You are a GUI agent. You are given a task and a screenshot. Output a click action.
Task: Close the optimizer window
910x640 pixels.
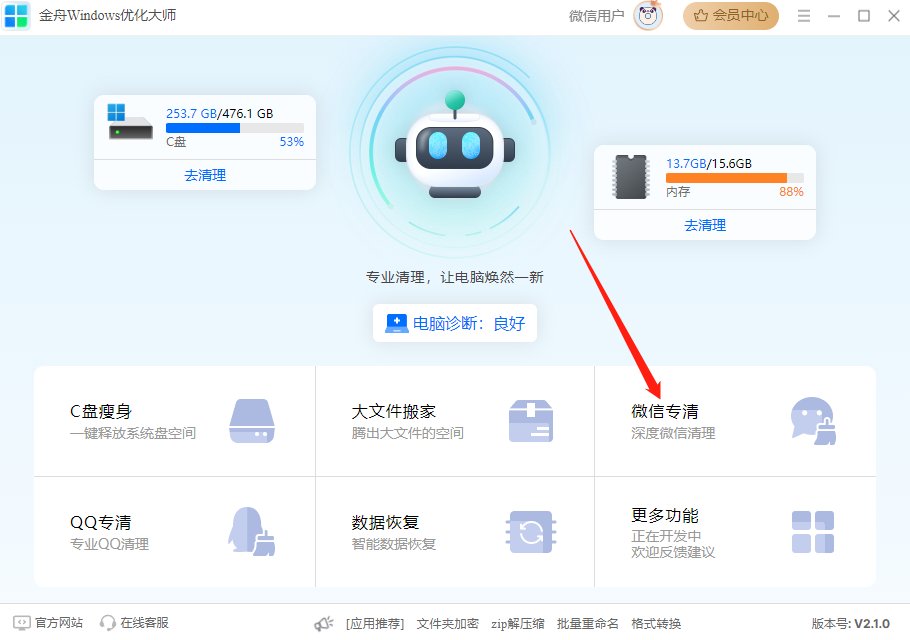(x=894, y=16)
